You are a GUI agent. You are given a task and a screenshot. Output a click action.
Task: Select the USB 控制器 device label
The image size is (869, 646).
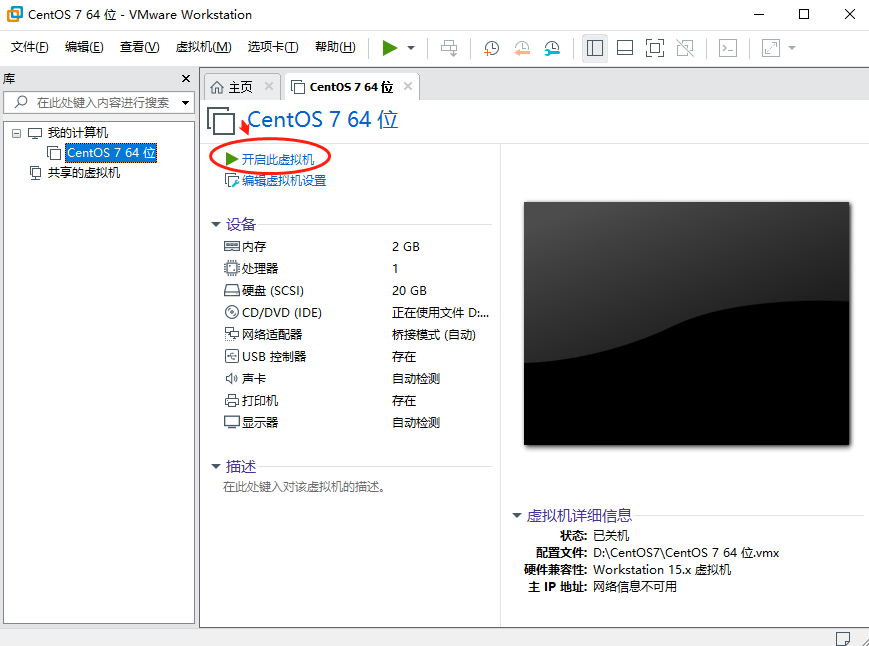[274, 357]
